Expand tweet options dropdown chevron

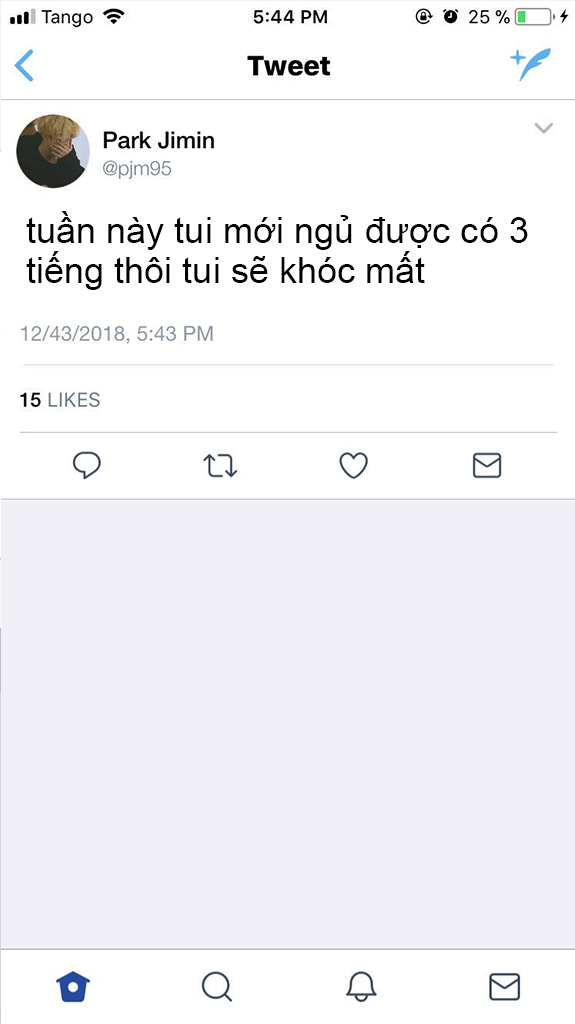click(544, 128)
